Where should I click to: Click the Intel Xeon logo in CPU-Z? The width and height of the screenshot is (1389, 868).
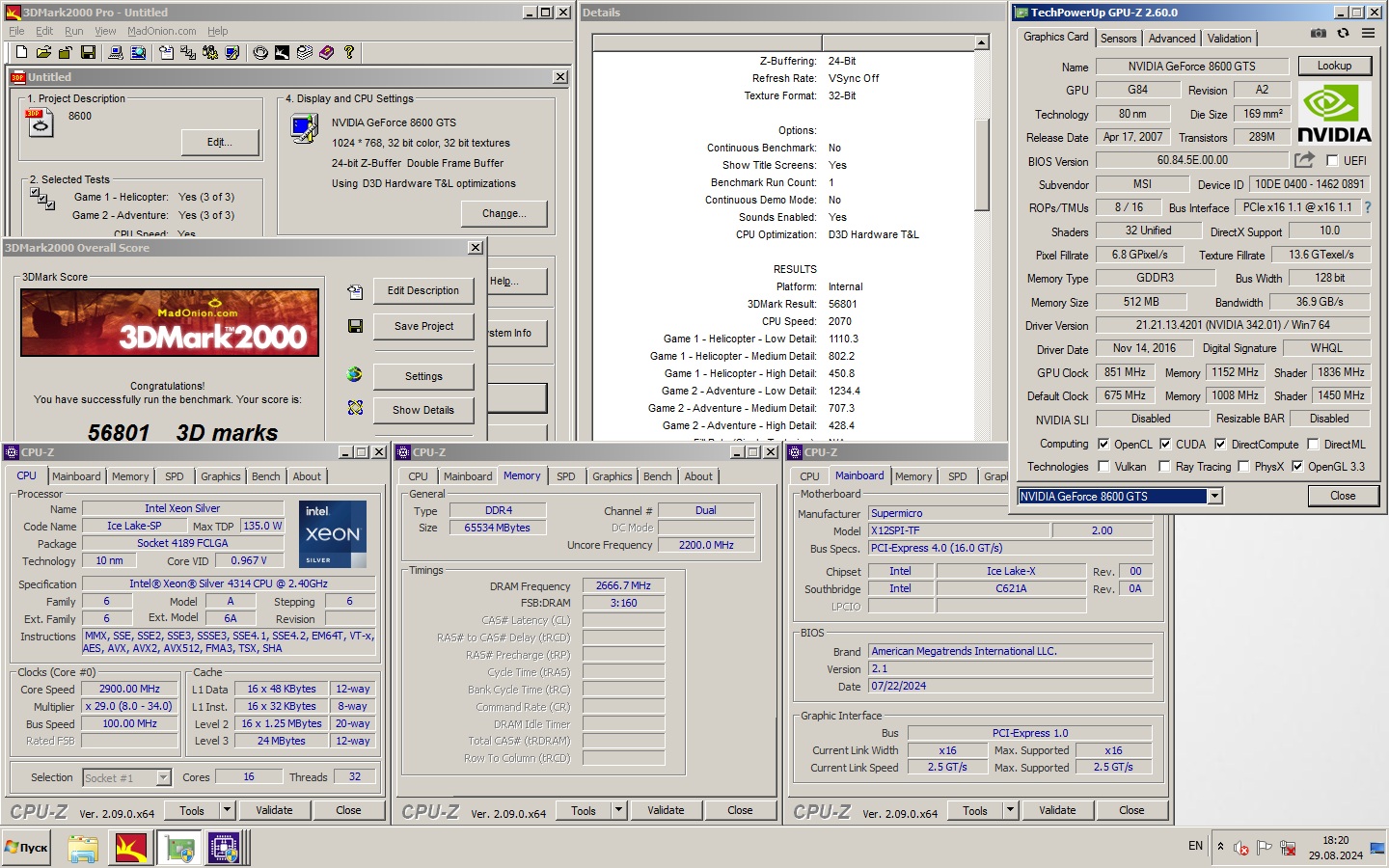point(333,533)
